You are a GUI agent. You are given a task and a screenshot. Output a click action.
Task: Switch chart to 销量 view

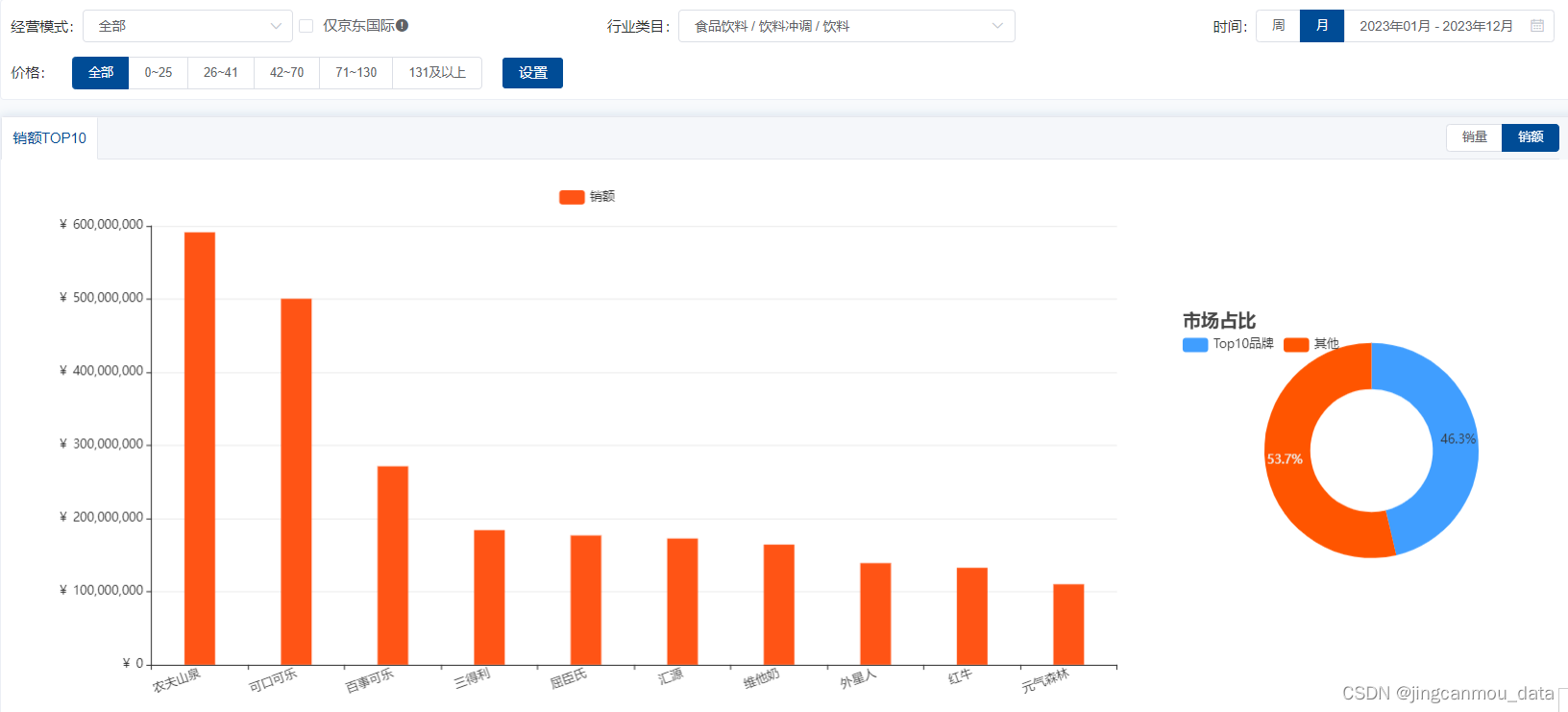point(1474,137)
